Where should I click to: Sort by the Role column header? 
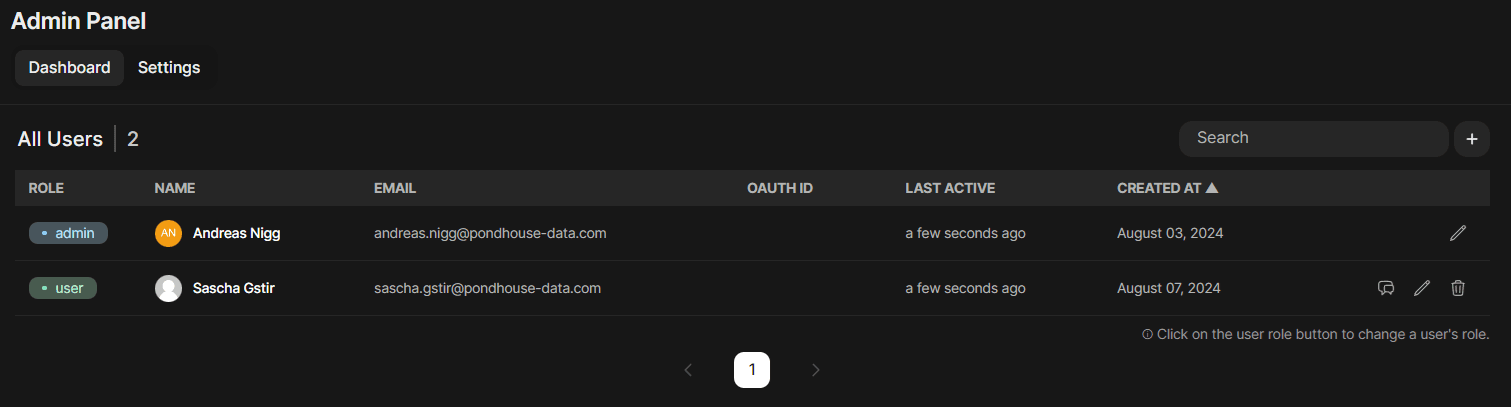46,188
